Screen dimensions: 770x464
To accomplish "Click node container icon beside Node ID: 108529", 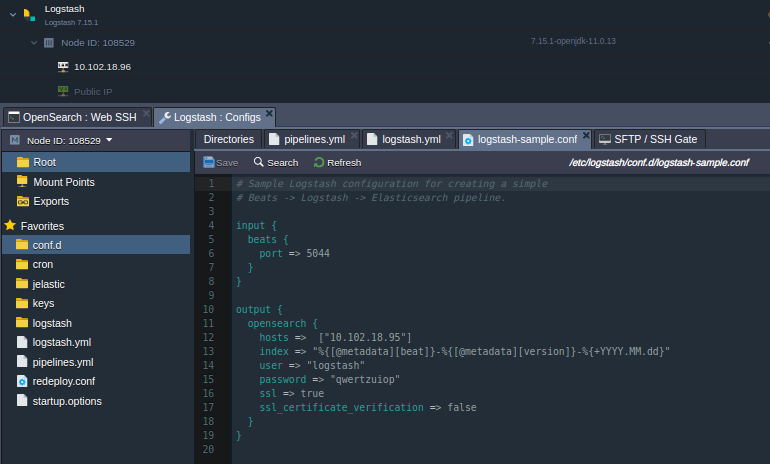I will (49, 43).
